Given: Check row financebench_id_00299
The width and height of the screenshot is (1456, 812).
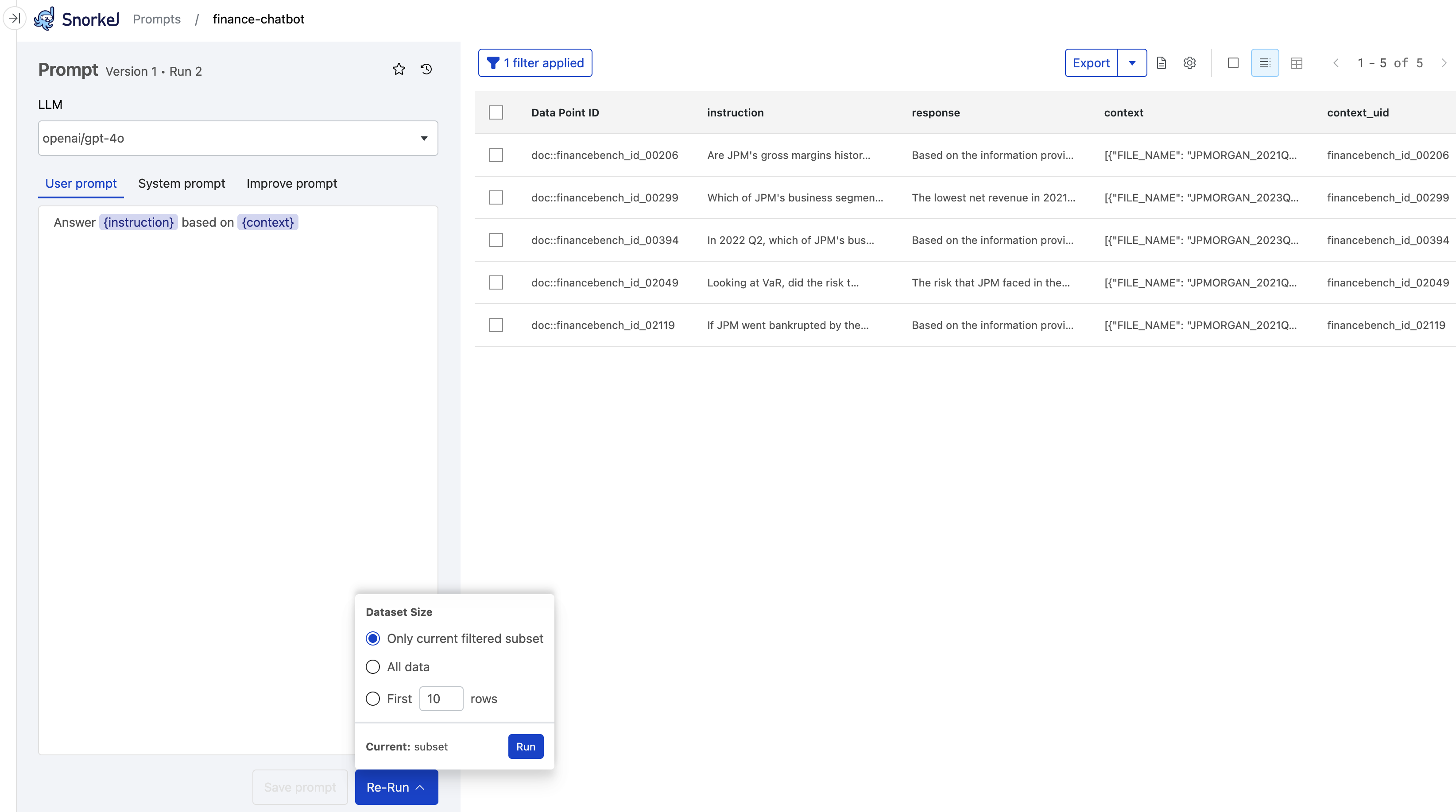Looking at the screenshot, I should (496, 197).
